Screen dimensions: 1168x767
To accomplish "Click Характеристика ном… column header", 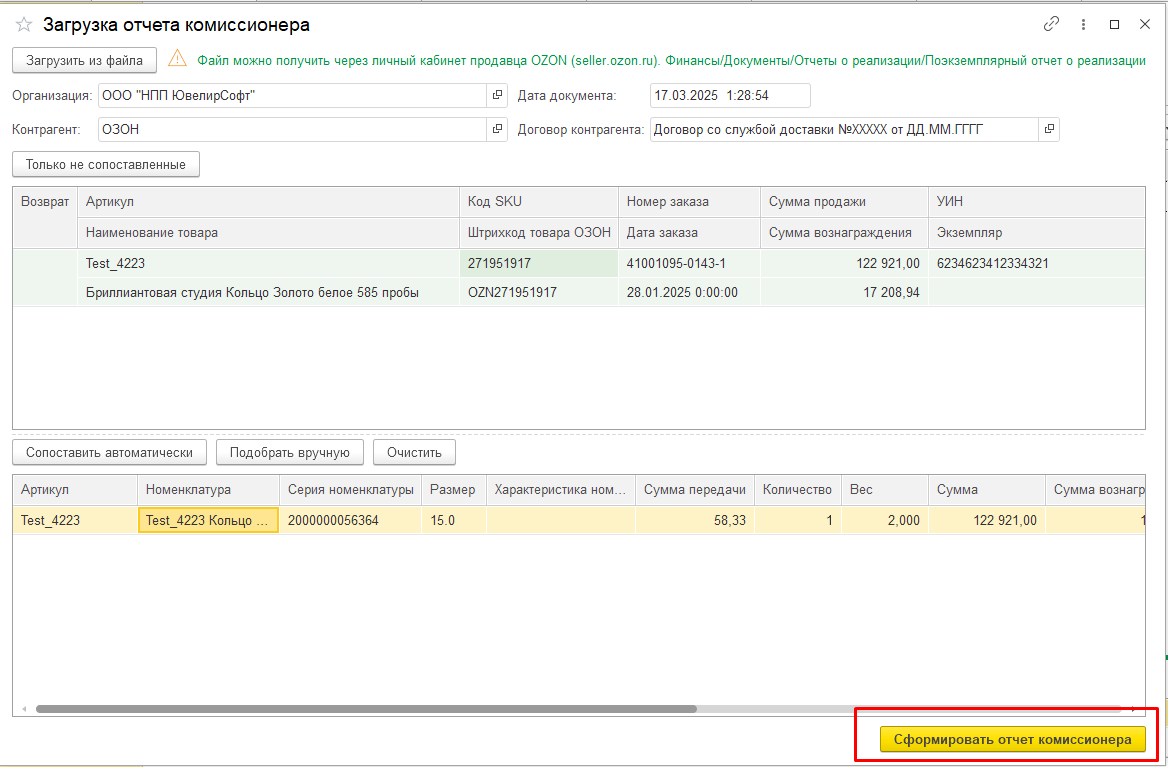I will 561,490.
